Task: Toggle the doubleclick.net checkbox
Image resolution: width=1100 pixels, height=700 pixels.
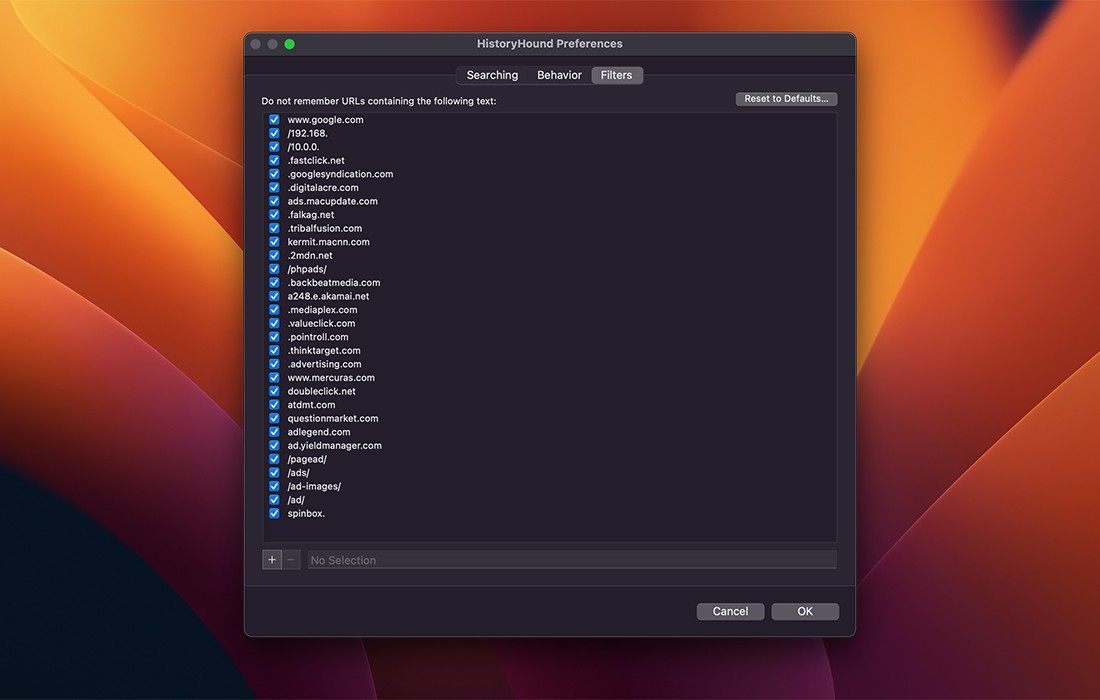Action: [x=274, y=391]
